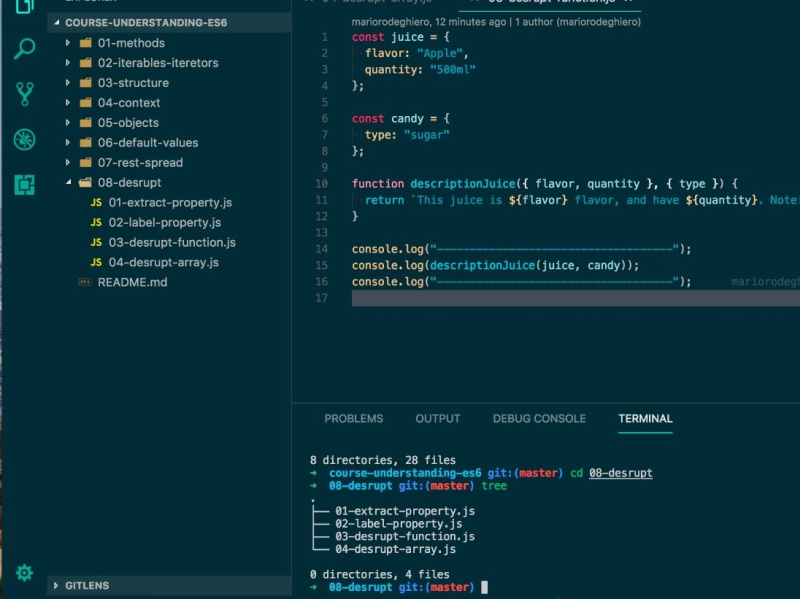Switch to the PROBLEMS panel tab

[x=353, y=418]
